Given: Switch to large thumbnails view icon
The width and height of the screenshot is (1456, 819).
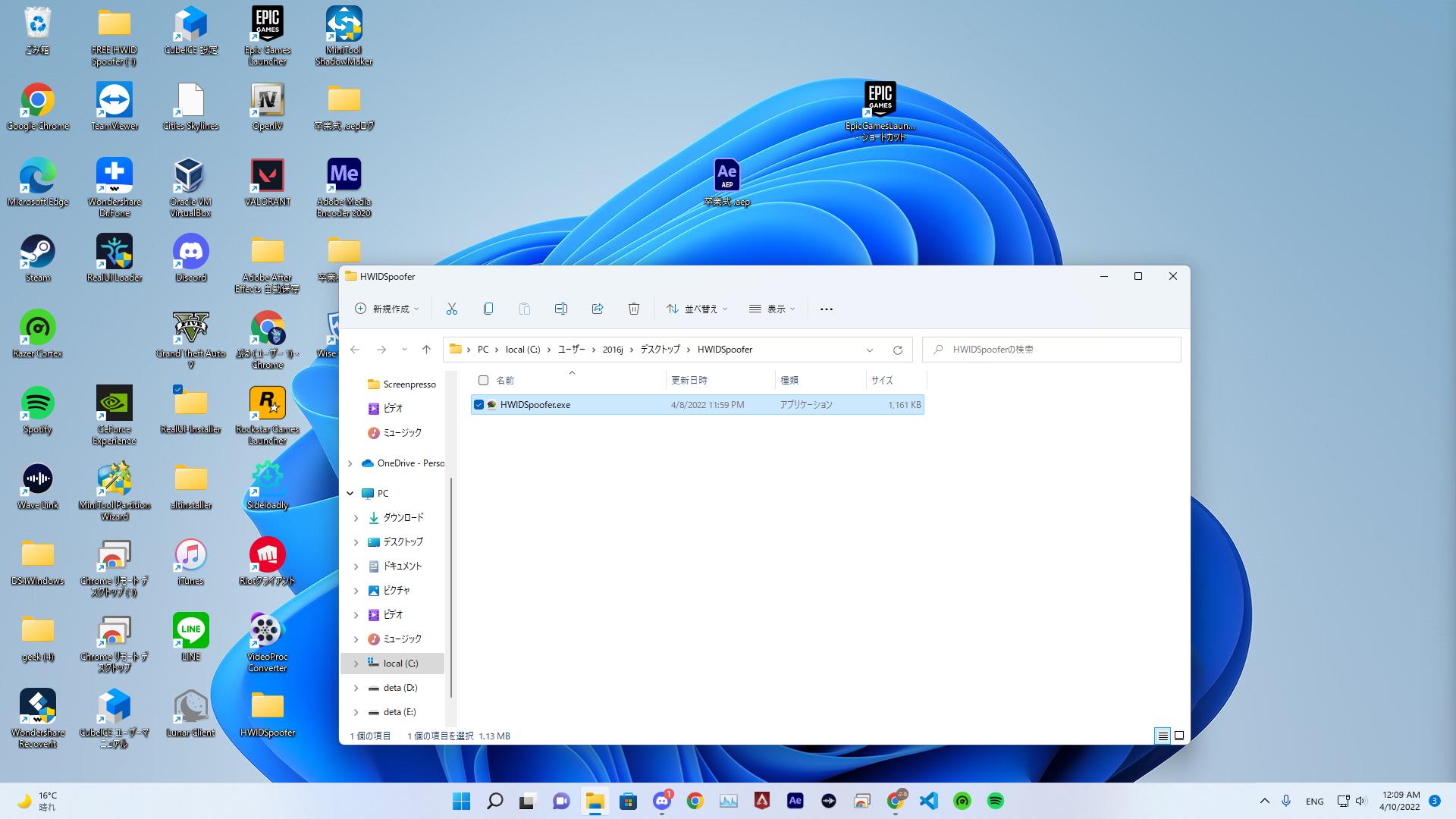Looking at the screenshot, I should [1179, 736].
